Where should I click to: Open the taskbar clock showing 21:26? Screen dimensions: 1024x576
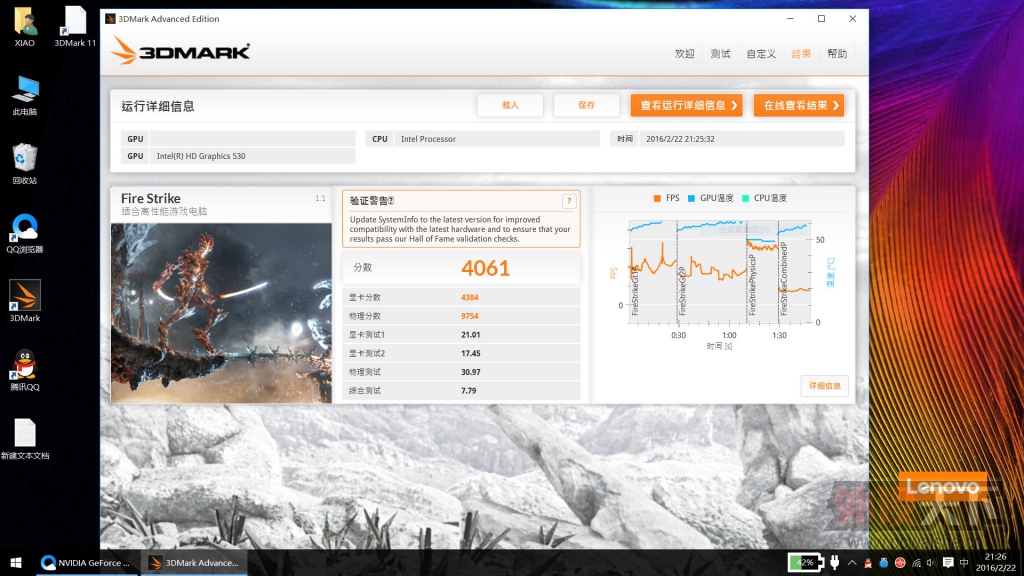tap(995, 562)
